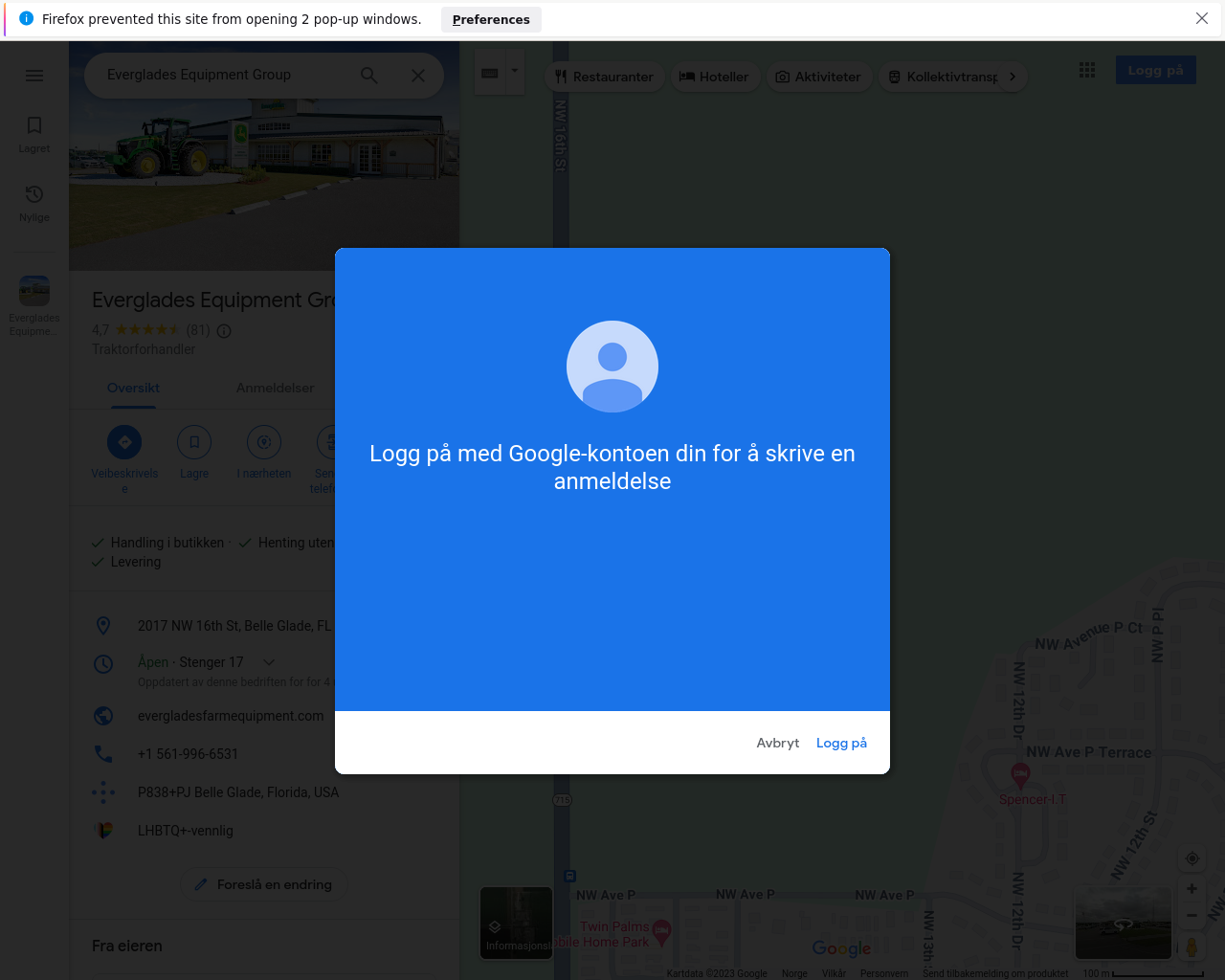Click the info icon in notification bar
The height and width of the screenshot is (980, 1225).
[26, 18]
